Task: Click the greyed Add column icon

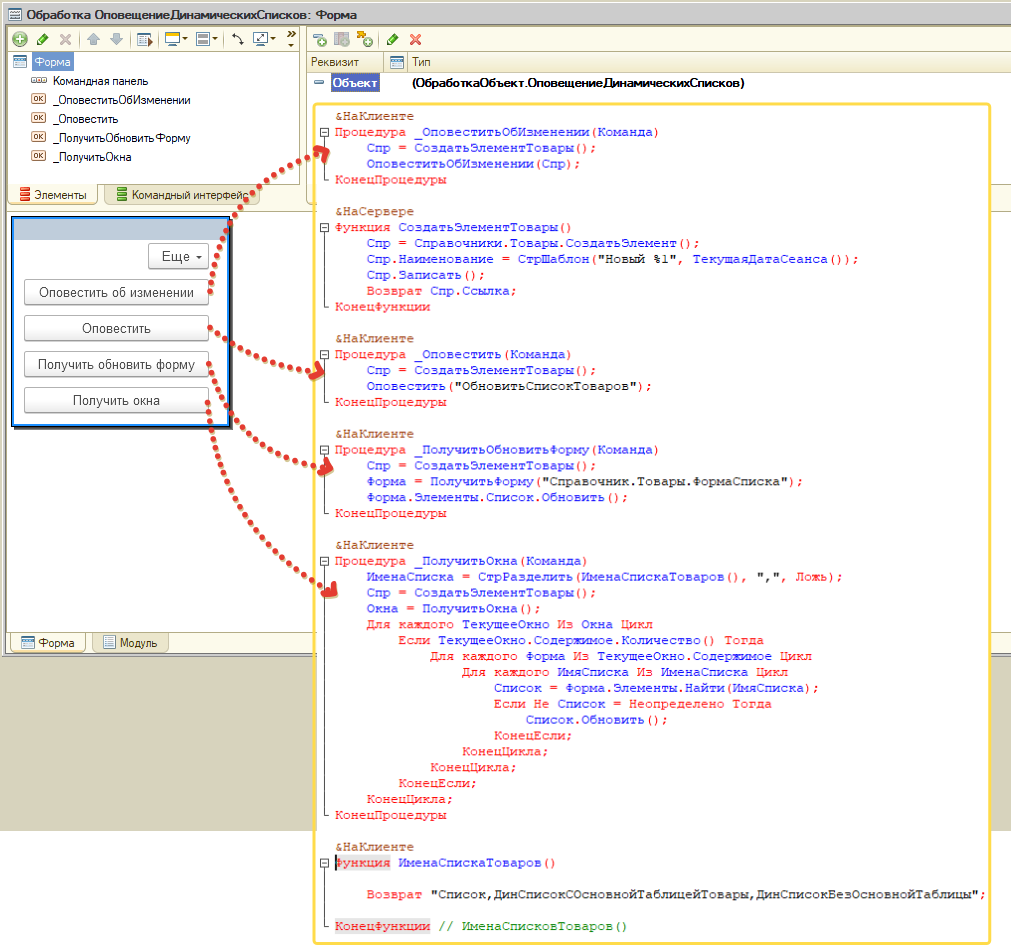Action: [x=342, y=39]
